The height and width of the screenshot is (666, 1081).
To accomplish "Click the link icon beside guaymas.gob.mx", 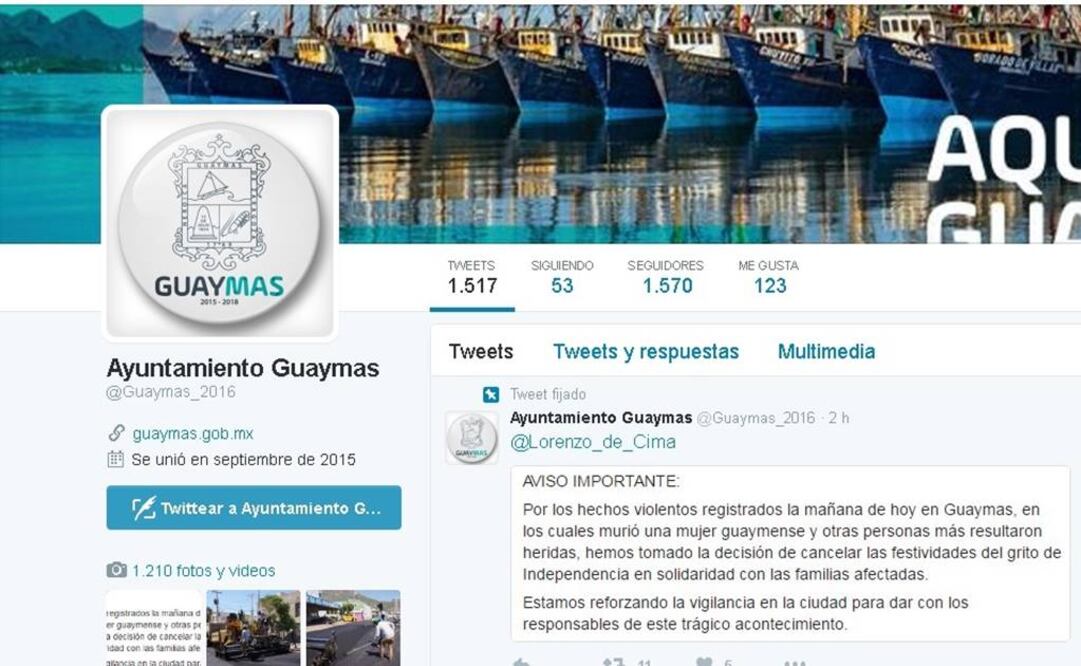I will pos(116,433).
